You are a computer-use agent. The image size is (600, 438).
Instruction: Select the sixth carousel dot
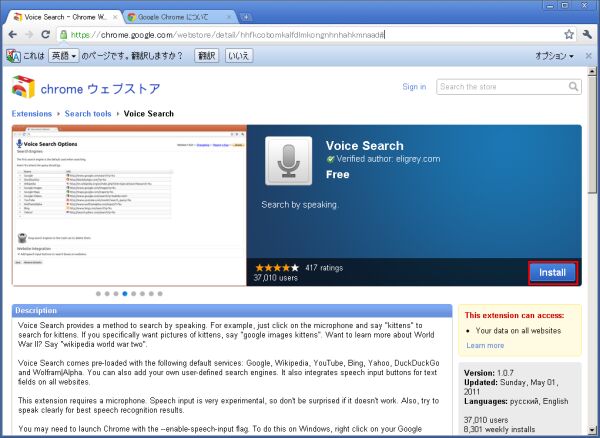[142, 294]
